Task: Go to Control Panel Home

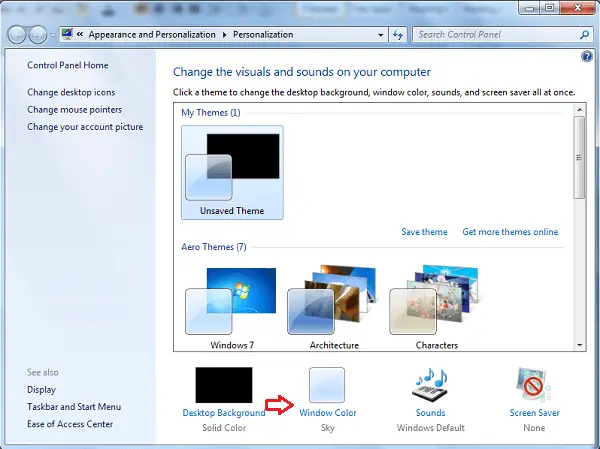Action: pyautogui.click(x=68, y=65)
